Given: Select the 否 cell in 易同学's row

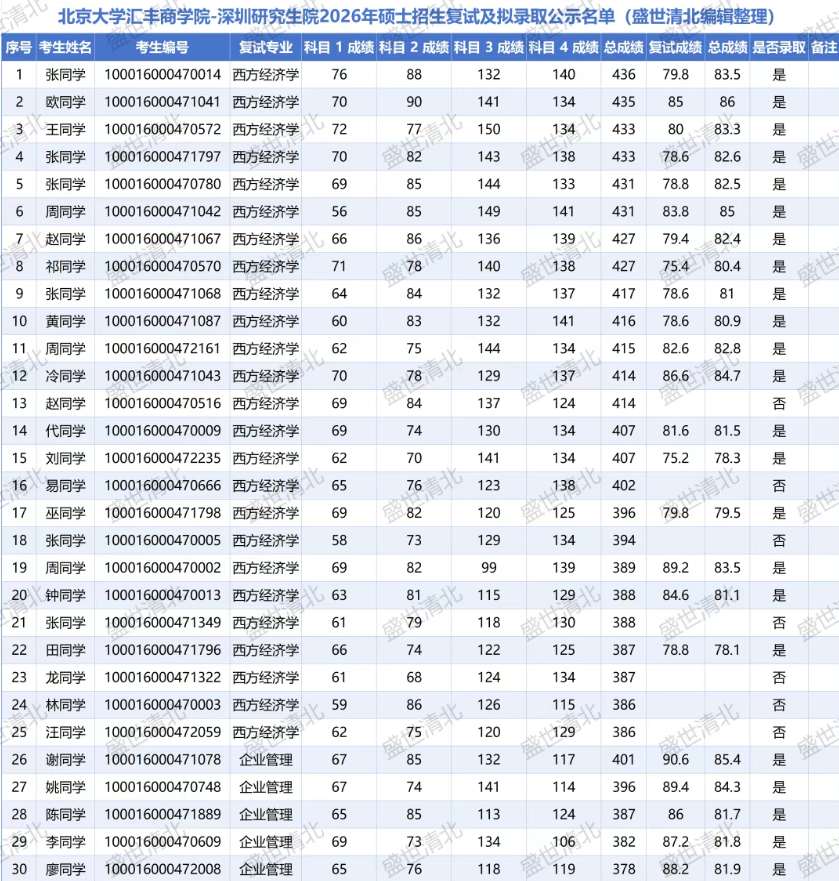Looking at the screenshot, I should point(778,485).
